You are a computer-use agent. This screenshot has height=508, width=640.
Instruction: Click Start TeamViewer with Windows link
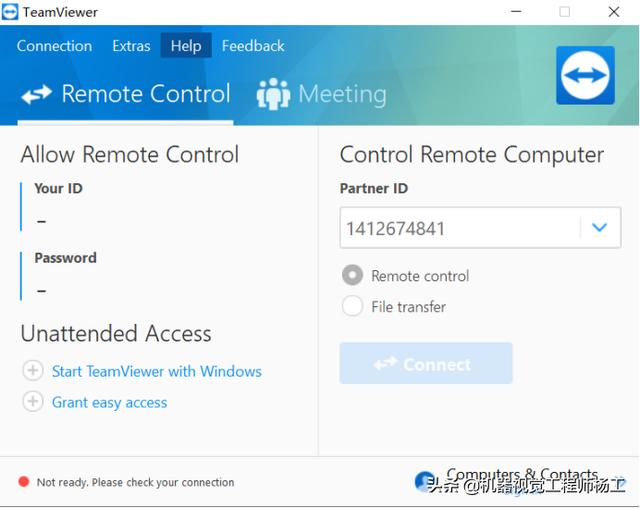pos(157,371)
